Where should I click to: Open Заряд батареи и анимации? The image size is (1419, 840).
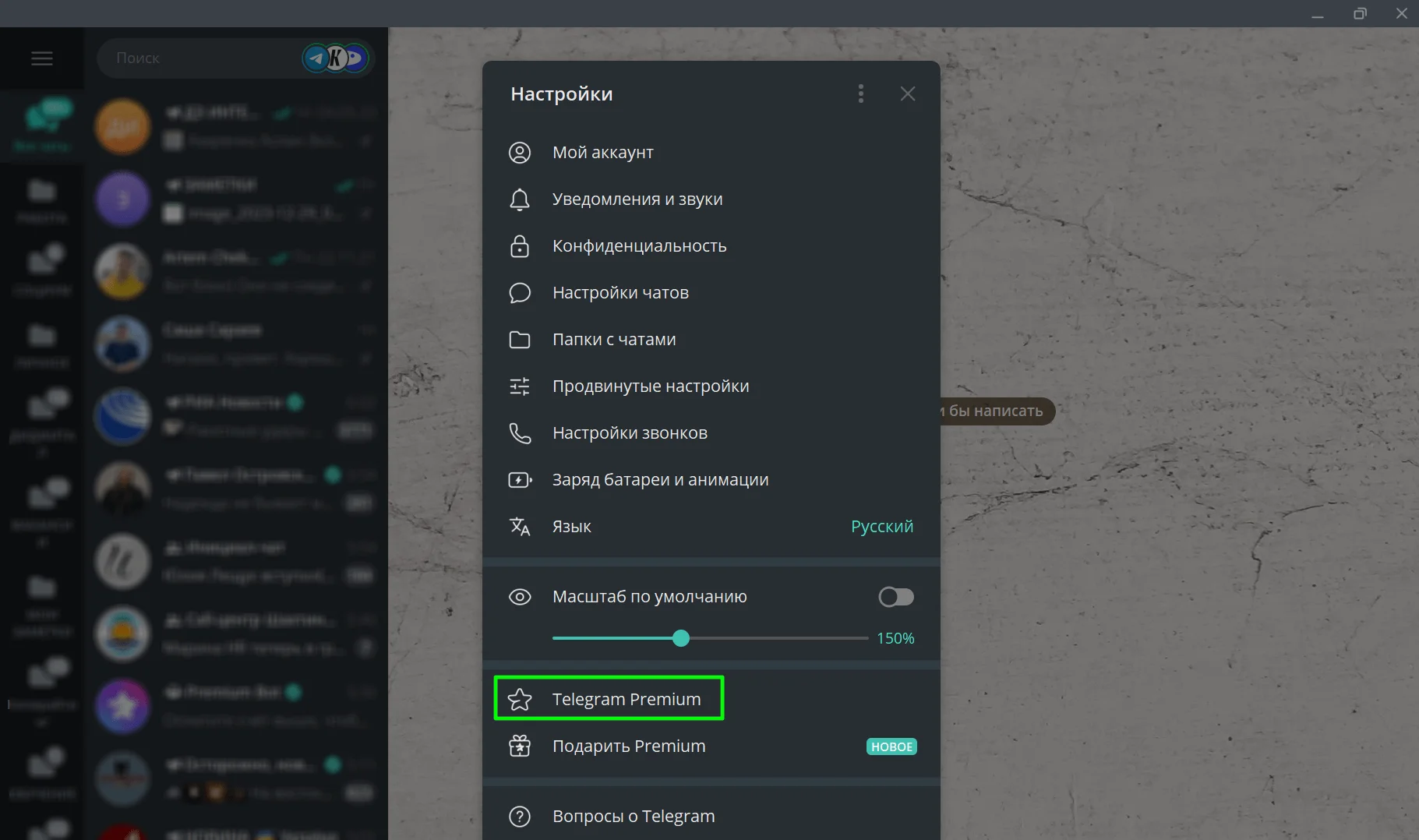pyautogui.click(x=711, y=480)
